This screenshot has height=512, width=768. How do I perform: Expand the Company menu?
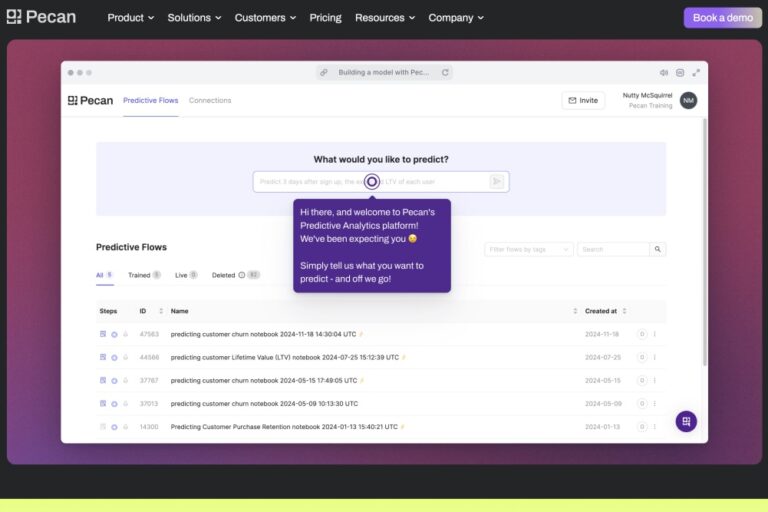456,18
